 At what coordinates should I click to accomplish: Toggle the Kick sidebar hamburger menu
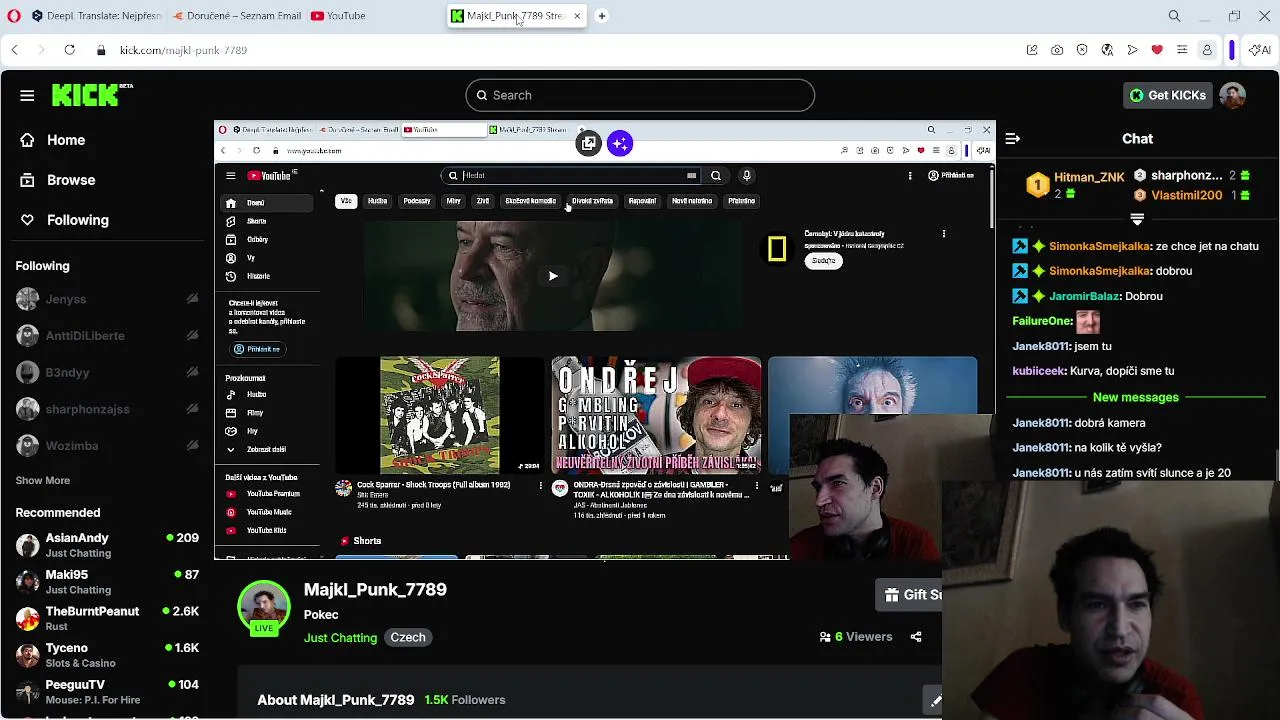27,95
